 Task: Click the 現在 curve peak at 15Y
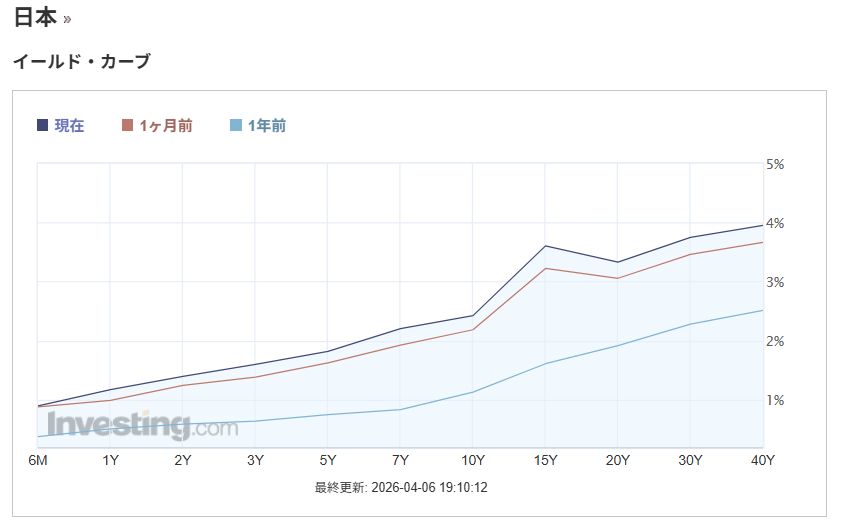tap(545, 246)
